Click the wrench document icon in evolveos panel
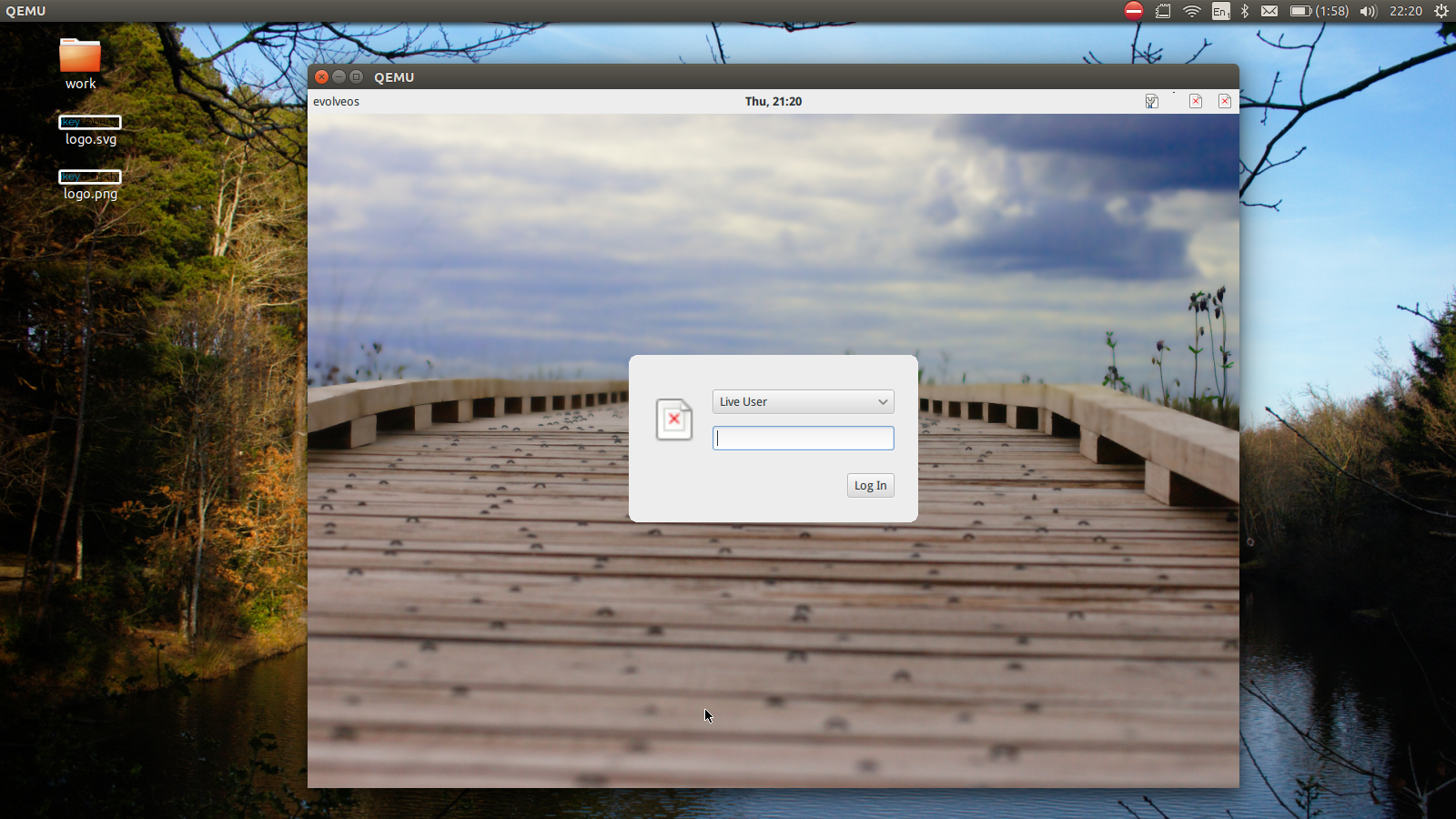This screenshot has width=1456, height=819. (1152, 101)
